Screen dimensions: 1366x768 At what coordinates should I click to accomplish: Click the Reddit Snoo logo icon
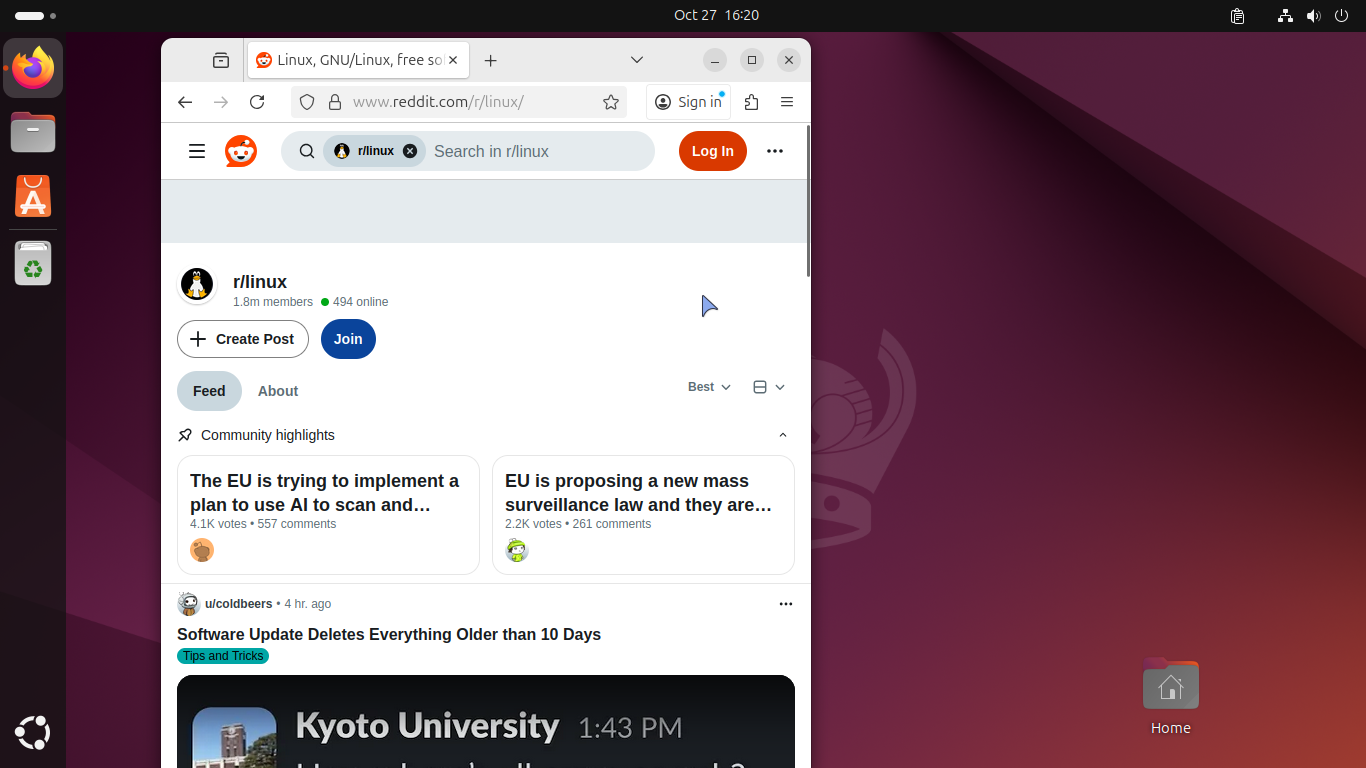coord(241,151)
